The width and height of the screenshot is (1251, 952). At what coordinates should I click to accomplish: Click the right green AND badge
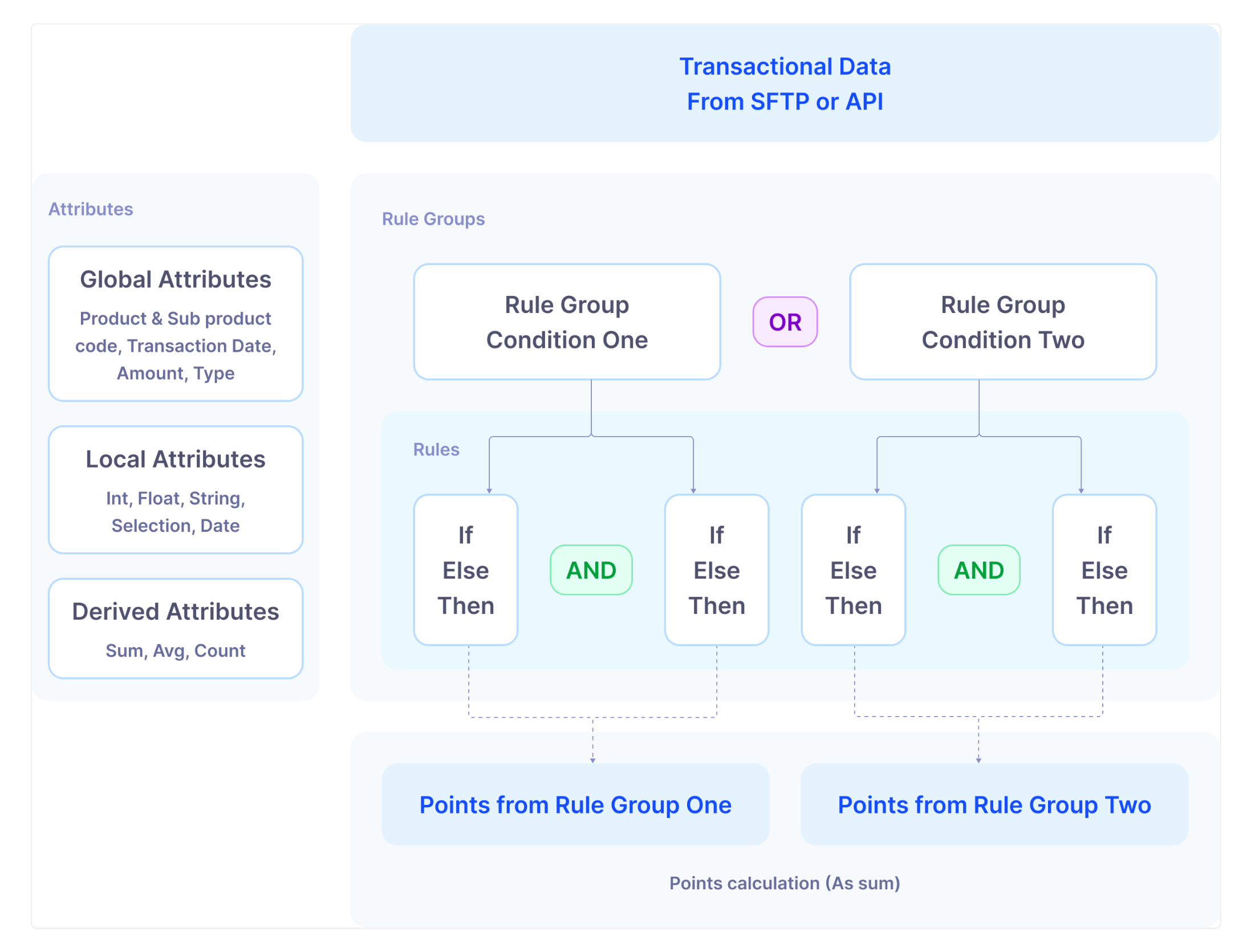pyautogui.click(x=978, y=570)
